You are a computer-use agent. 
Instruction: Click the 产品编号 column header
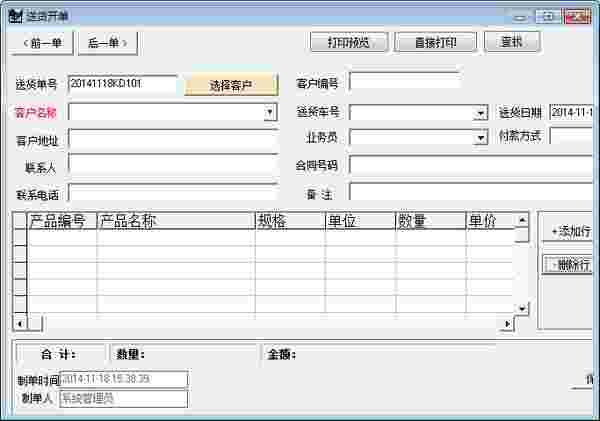point(62,221)
